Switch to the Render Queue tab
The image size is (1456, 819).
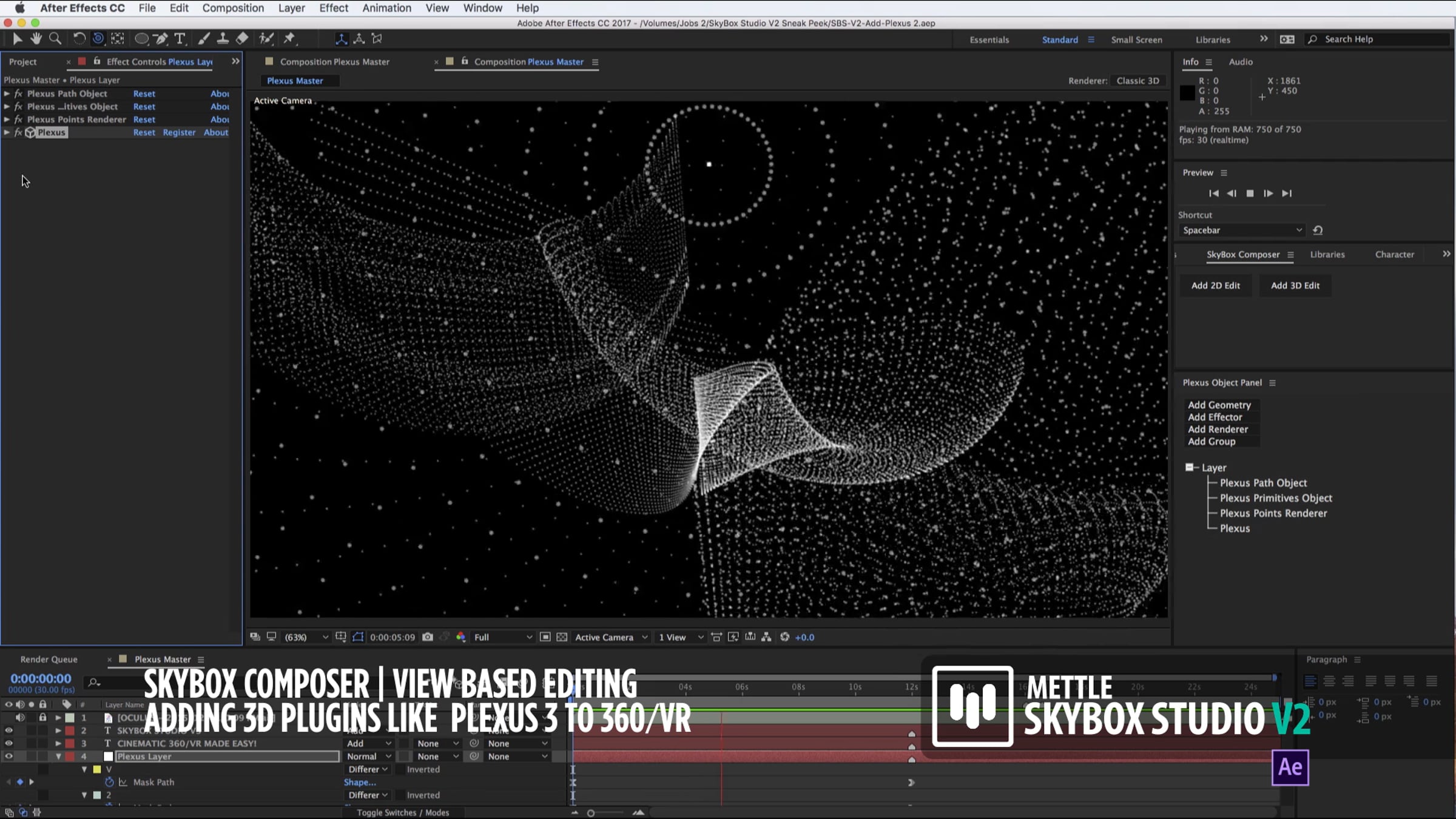(49, 659)
